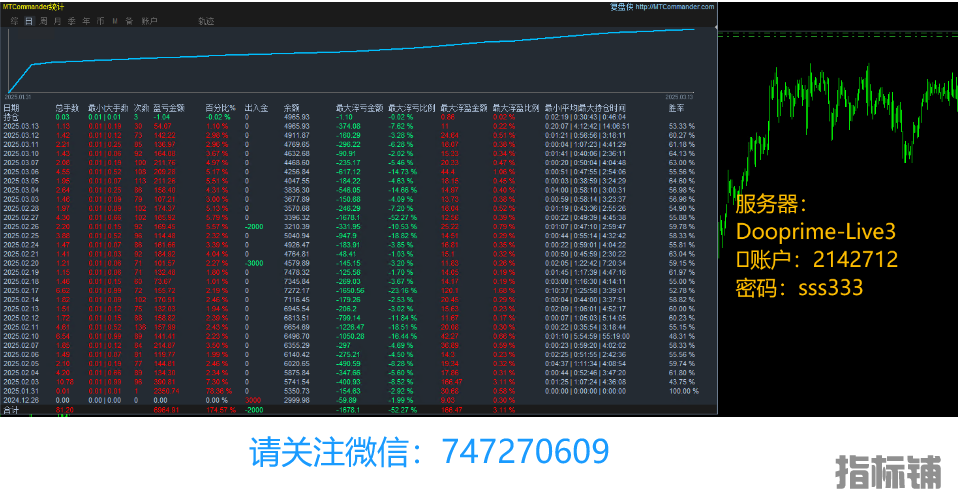Viewport: 958px width, 497px height.
Task: Select the 2025.03.13 date row
Action: click(359, 126)
